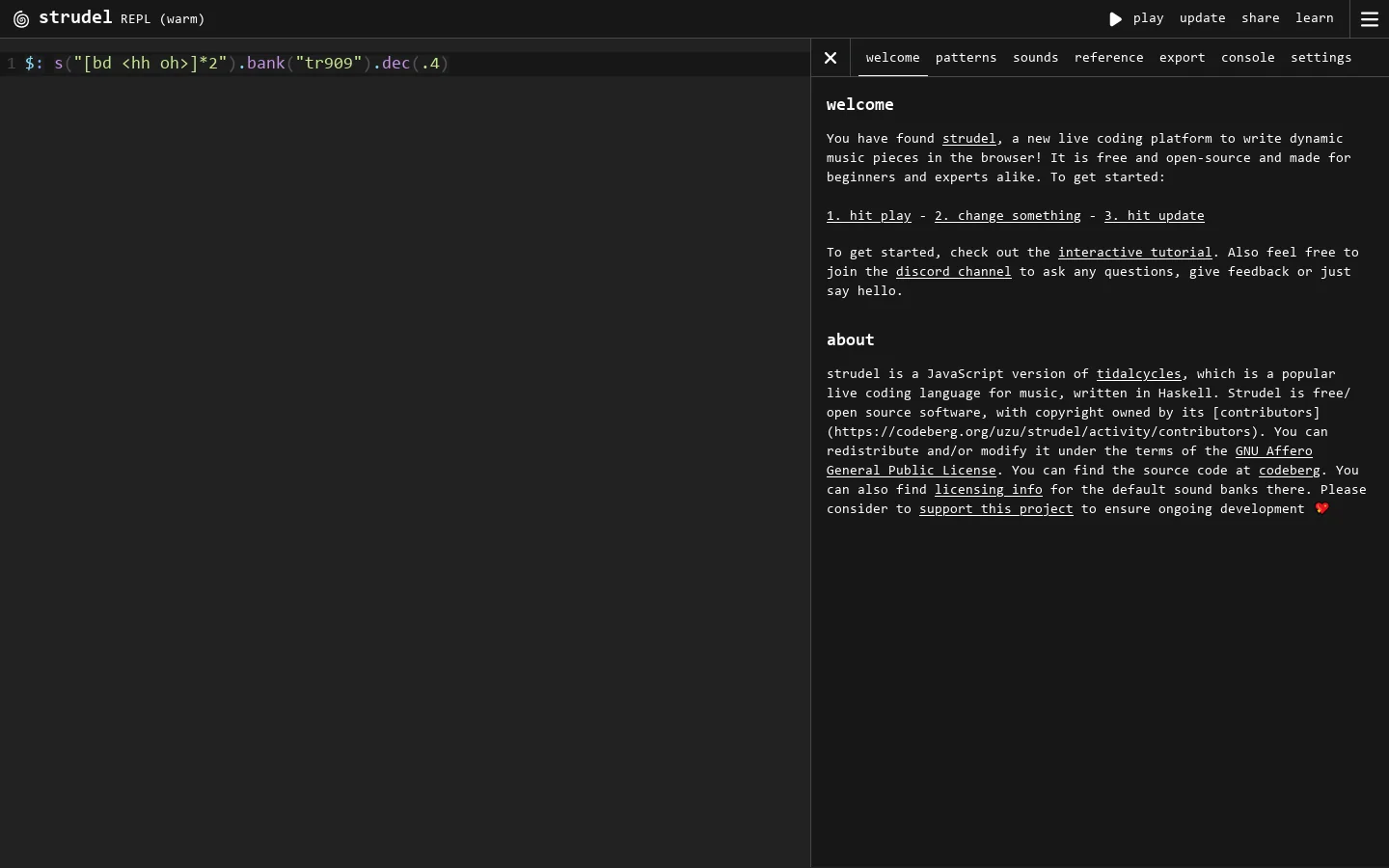
Task: Open the licensing info link
Action: pyautogui.click(x=989, y=490)
